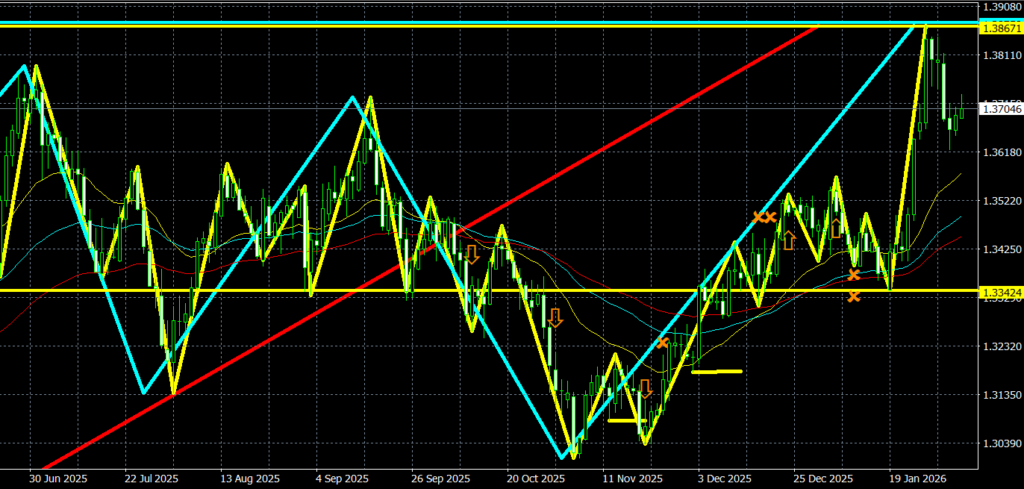Select the 19 Jan 2026 date label
The width and height of the screenshot is (1024, 489).
click(x=916, y=478)
